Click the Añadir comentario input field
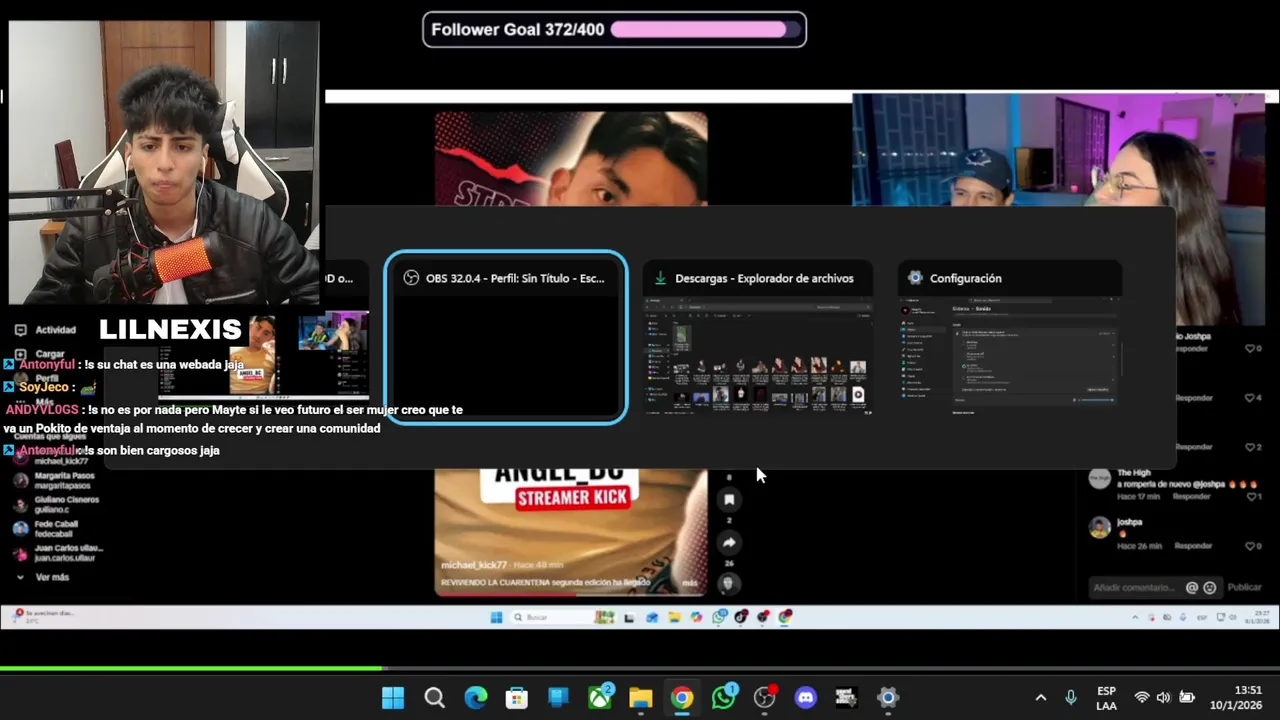The image size is (1280, 720). pyautogui.click(x=1135, y=588)
